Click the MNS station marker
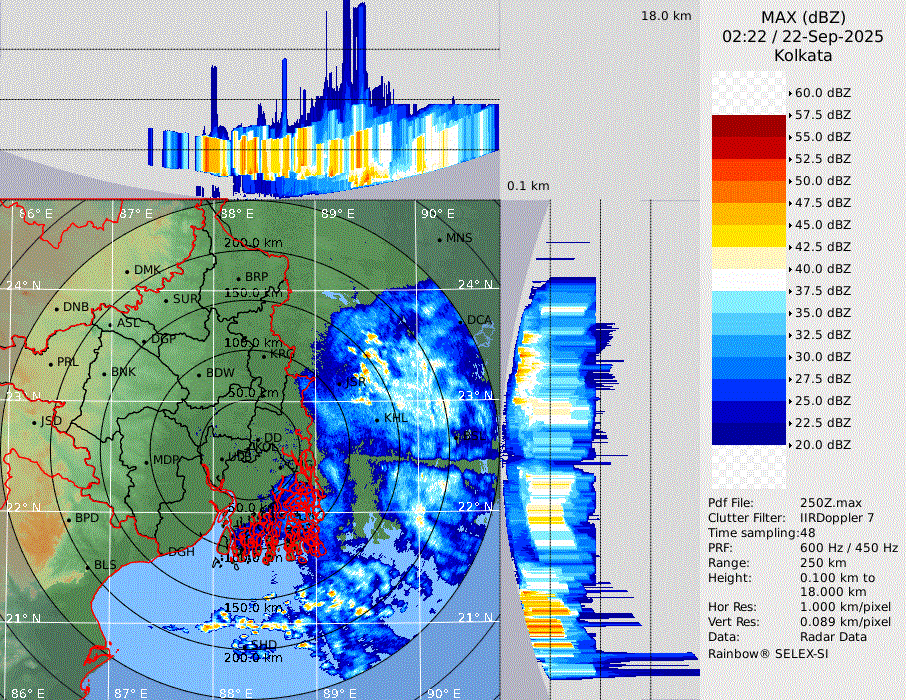The image size is (906, 700). 439,239
